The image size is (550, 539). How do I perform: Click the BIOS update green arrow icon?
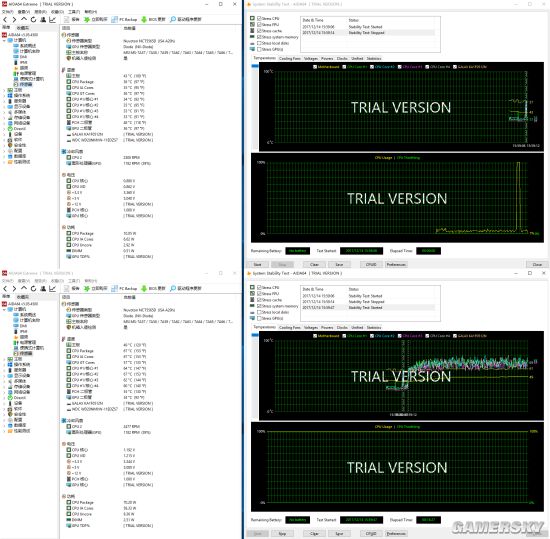[x=144, y=20]
